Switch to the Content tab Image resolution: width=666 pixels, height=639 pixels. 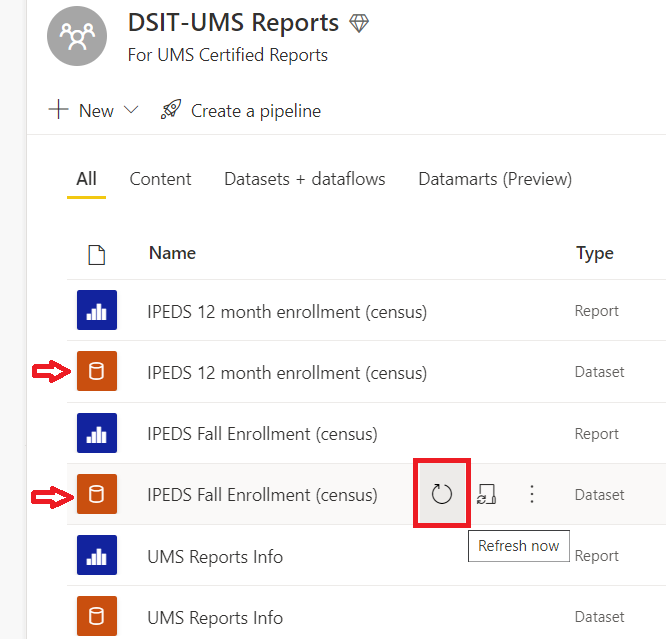(x=160, y=179)
